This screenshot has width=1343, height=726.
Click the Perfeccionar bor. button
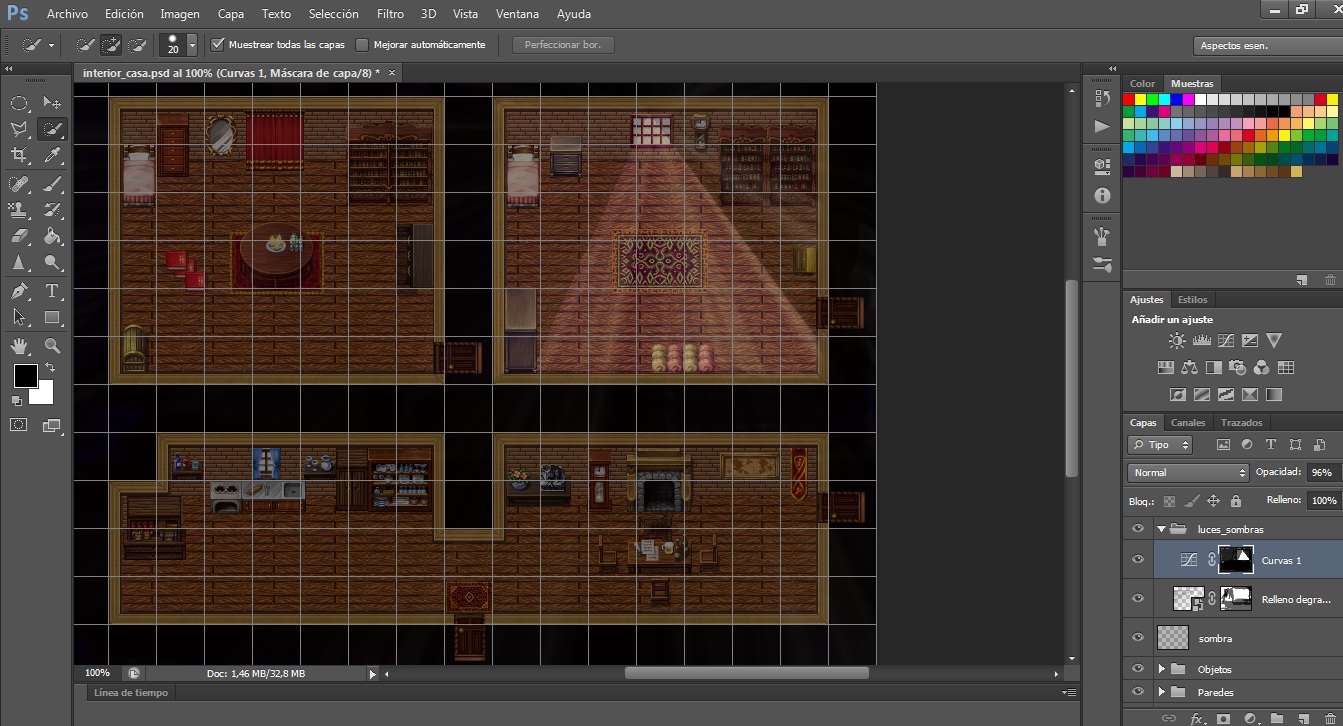(563, 45)
